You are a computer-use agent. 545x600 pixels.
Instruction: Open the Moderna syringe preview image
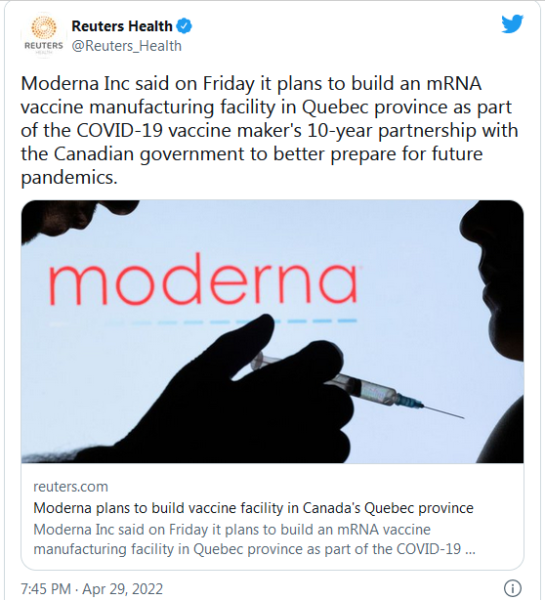click(272, 331)
